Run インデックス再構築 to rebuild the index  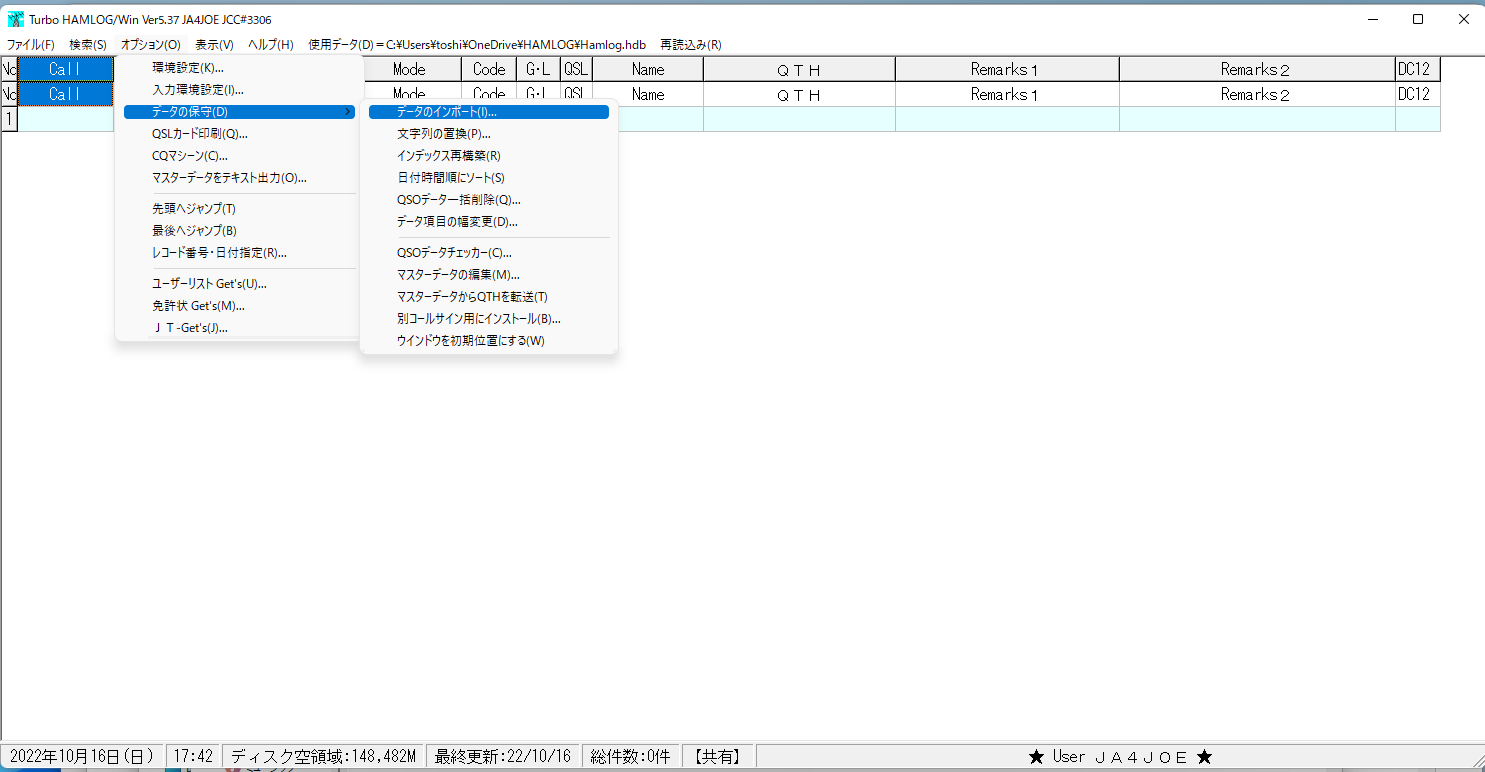[x=450, y=155]
